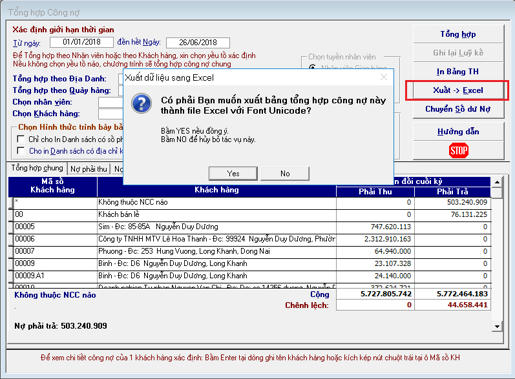Click the scroll down arrow of the table
The width and height of the screenshot is (515, 379).
point(497,326)
